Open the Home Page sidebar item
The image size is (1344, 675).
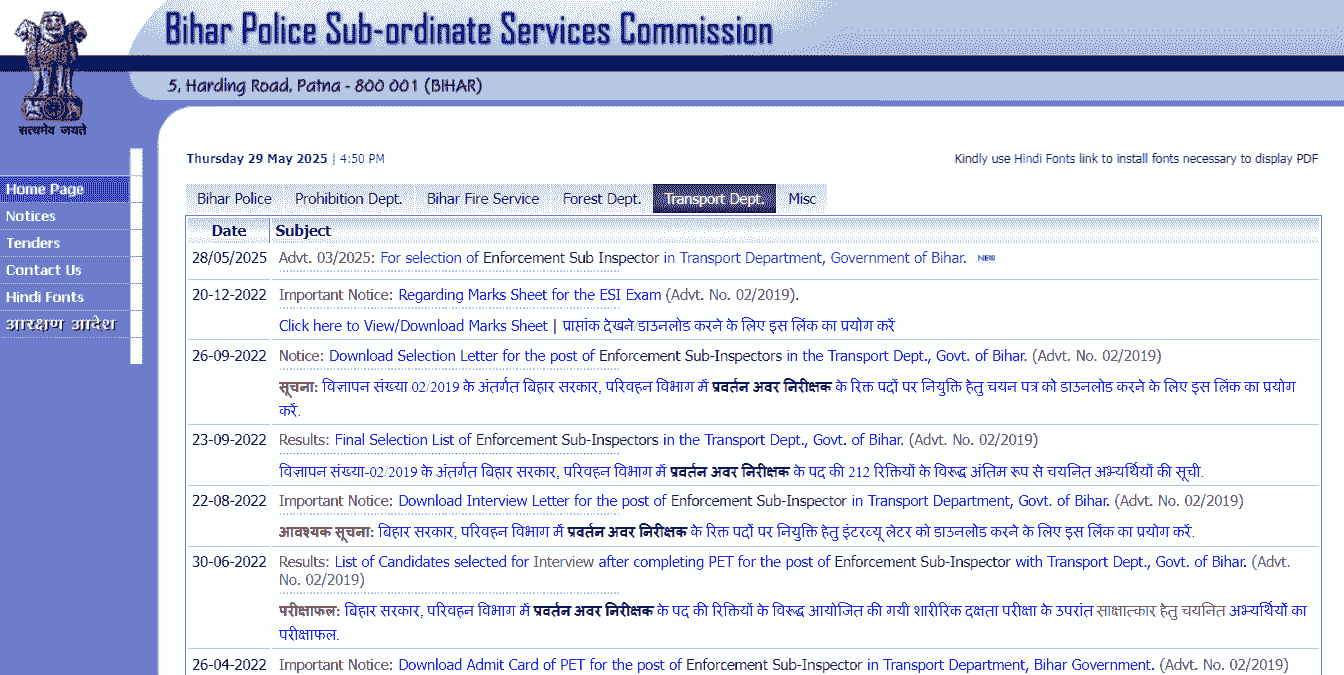click(65, 189)
